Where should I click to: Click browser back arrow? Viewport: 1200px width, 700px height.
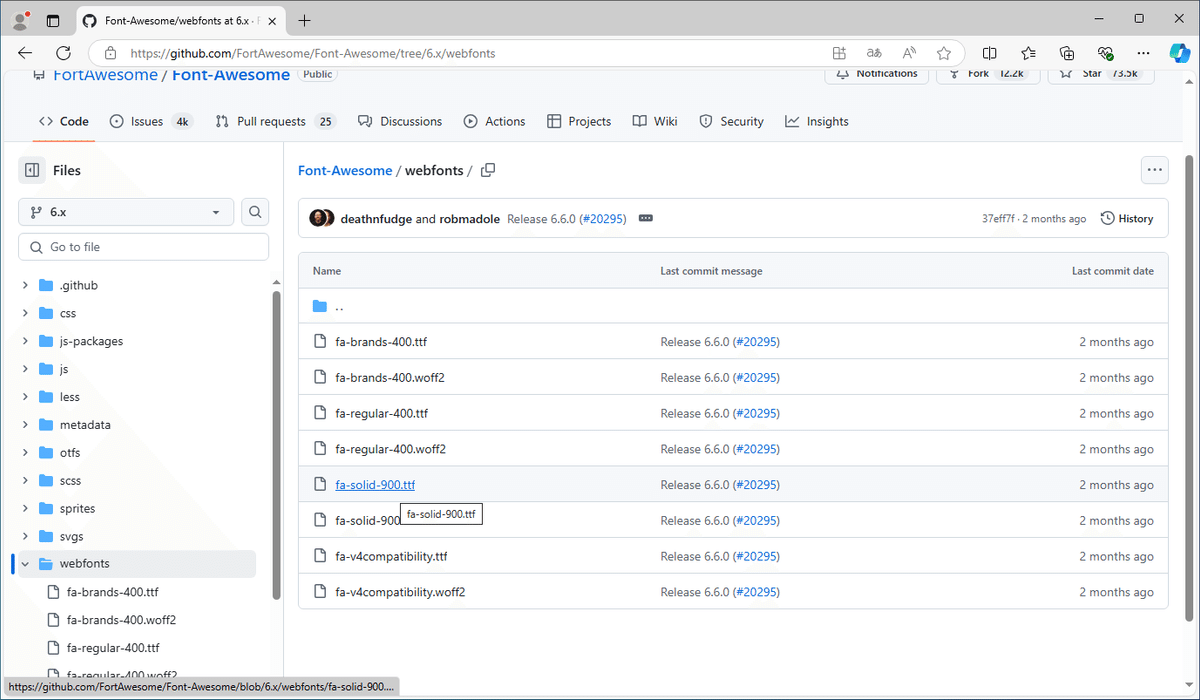point(26,53)
